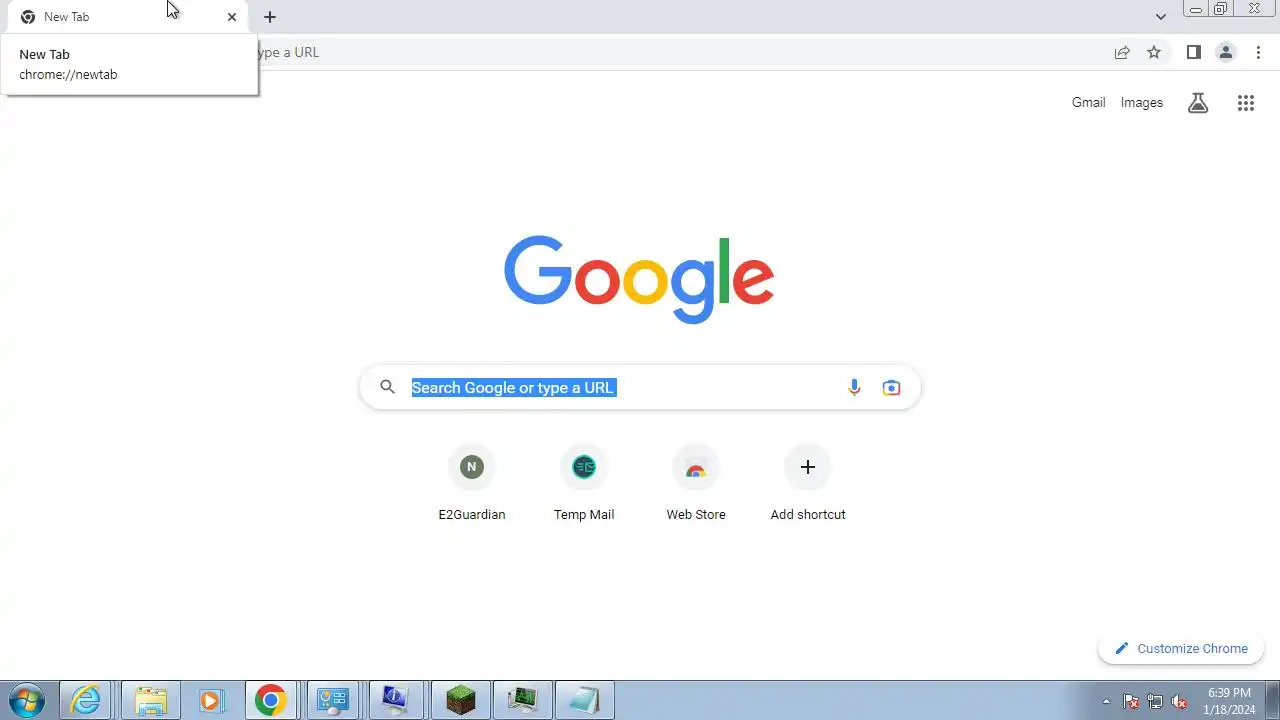
Task: Open the Minecraft grass block taskbar icon
Action: point(461,700)
